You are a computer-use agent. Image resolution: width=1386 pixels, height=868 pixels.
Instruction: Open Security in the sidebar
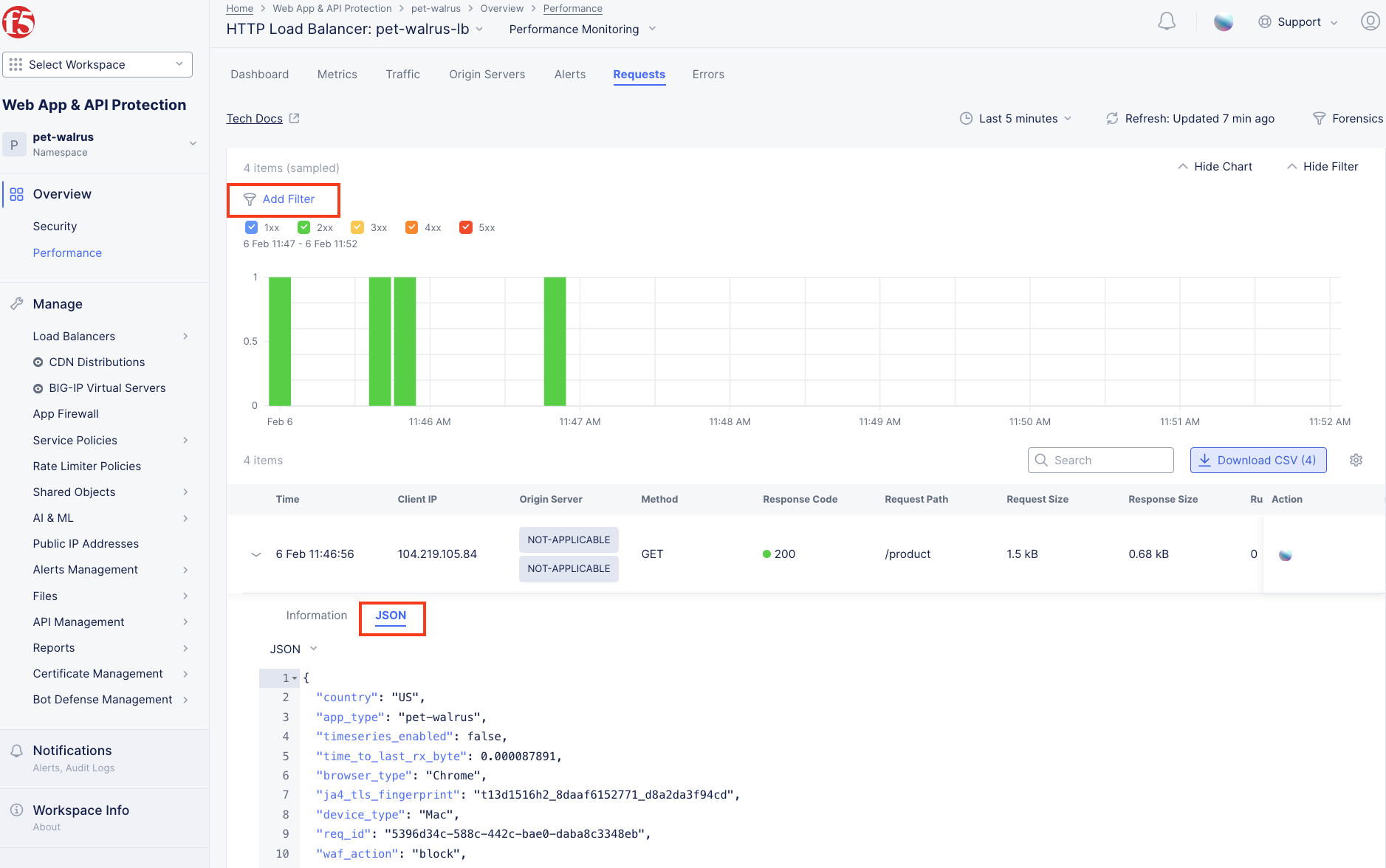pos(55,227)
